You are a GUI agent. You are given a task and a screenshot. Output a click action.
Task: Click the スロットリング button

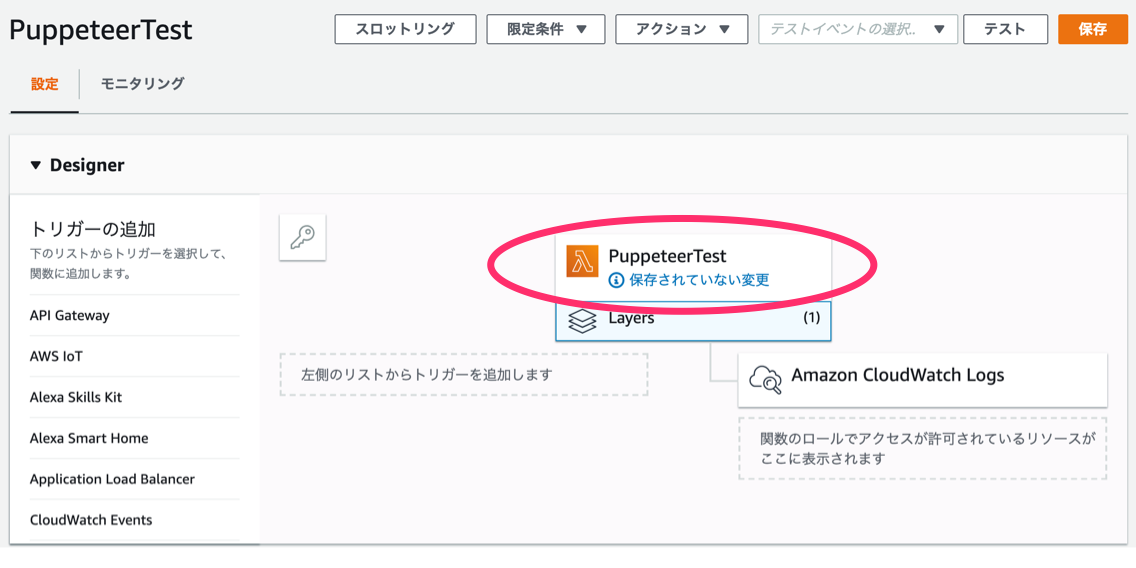(x=404, y=30)
